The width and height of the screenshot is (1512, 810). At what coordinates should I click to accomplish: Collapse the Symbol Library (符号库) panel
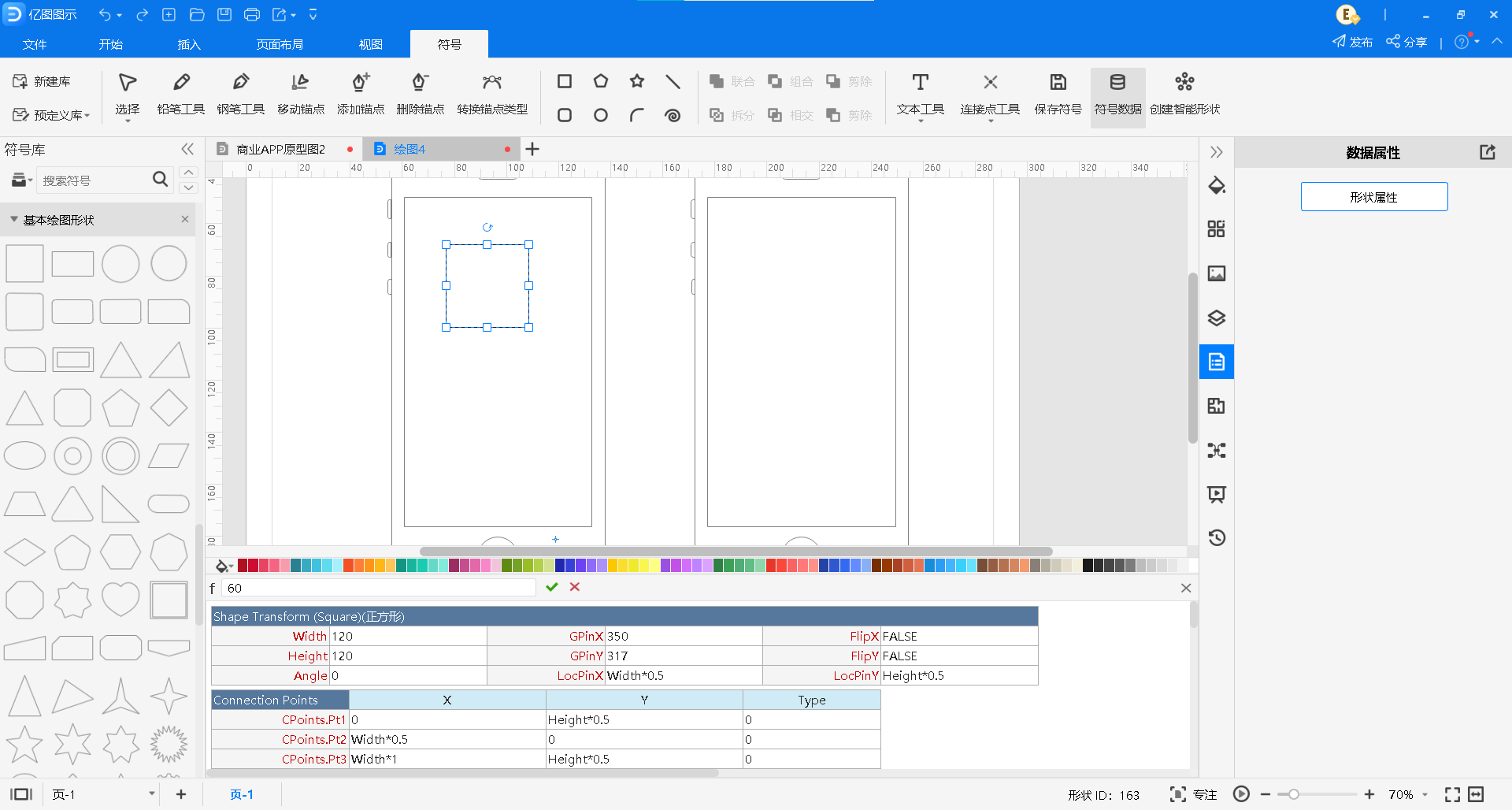tap(187, 149)
